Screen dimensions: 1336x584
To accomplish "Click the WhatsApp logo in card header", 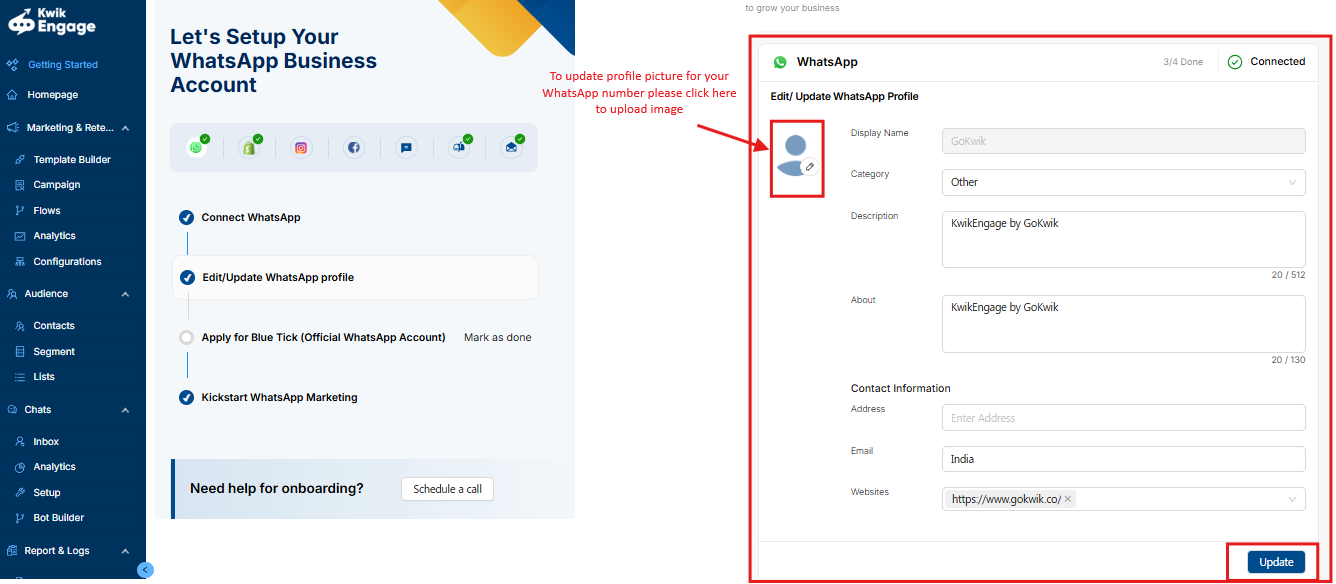I will pyautogui.click(x=780, y=62).
